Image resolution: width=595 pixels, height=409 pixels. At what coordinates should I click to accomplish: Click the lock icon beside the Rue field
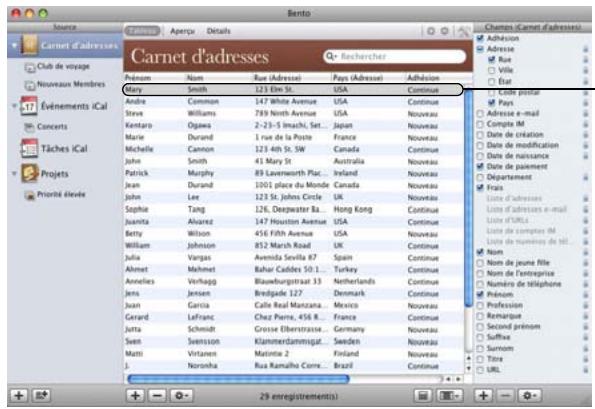click(586, 60)
